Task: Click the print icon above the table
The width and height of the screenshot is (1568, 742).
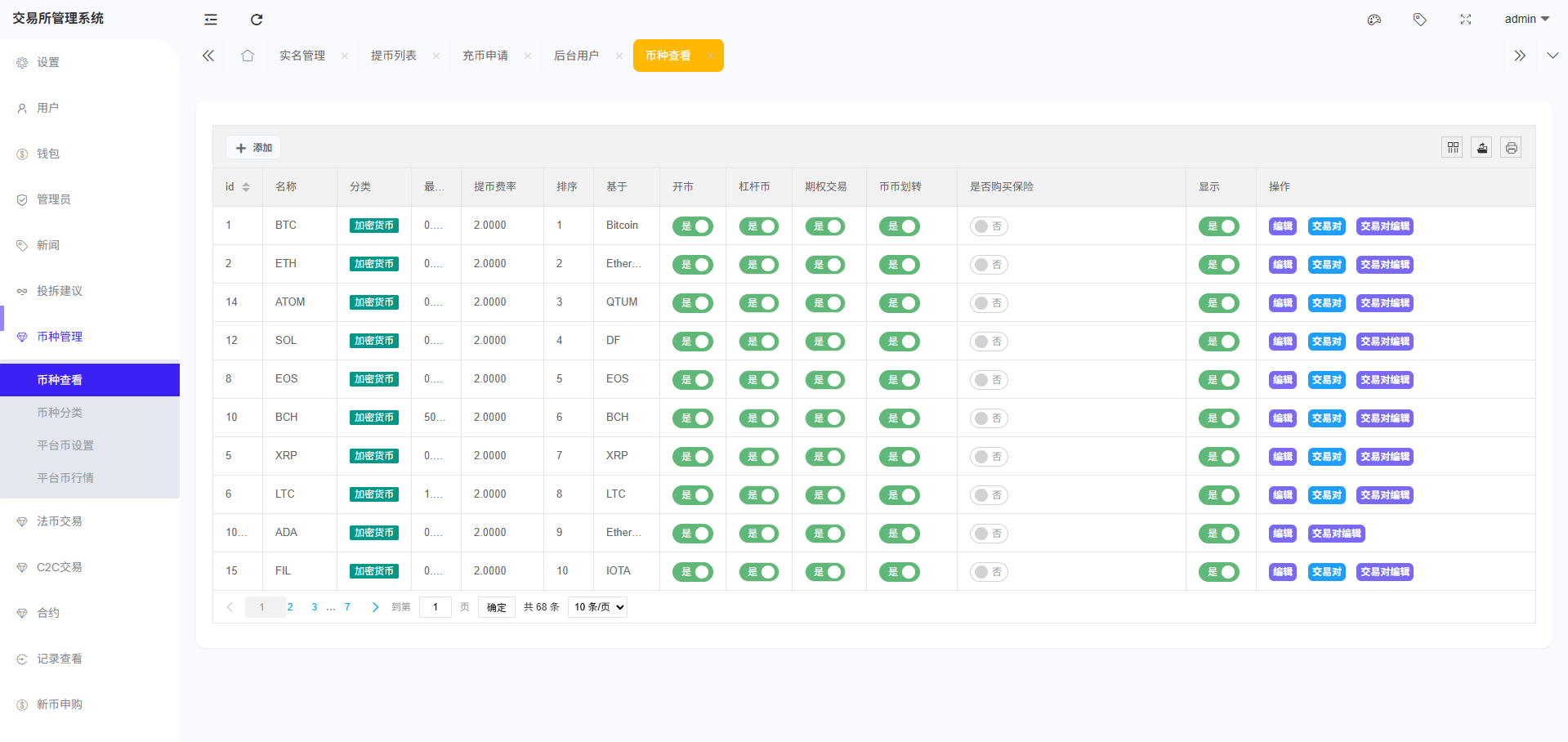Action: (1511, 147)
